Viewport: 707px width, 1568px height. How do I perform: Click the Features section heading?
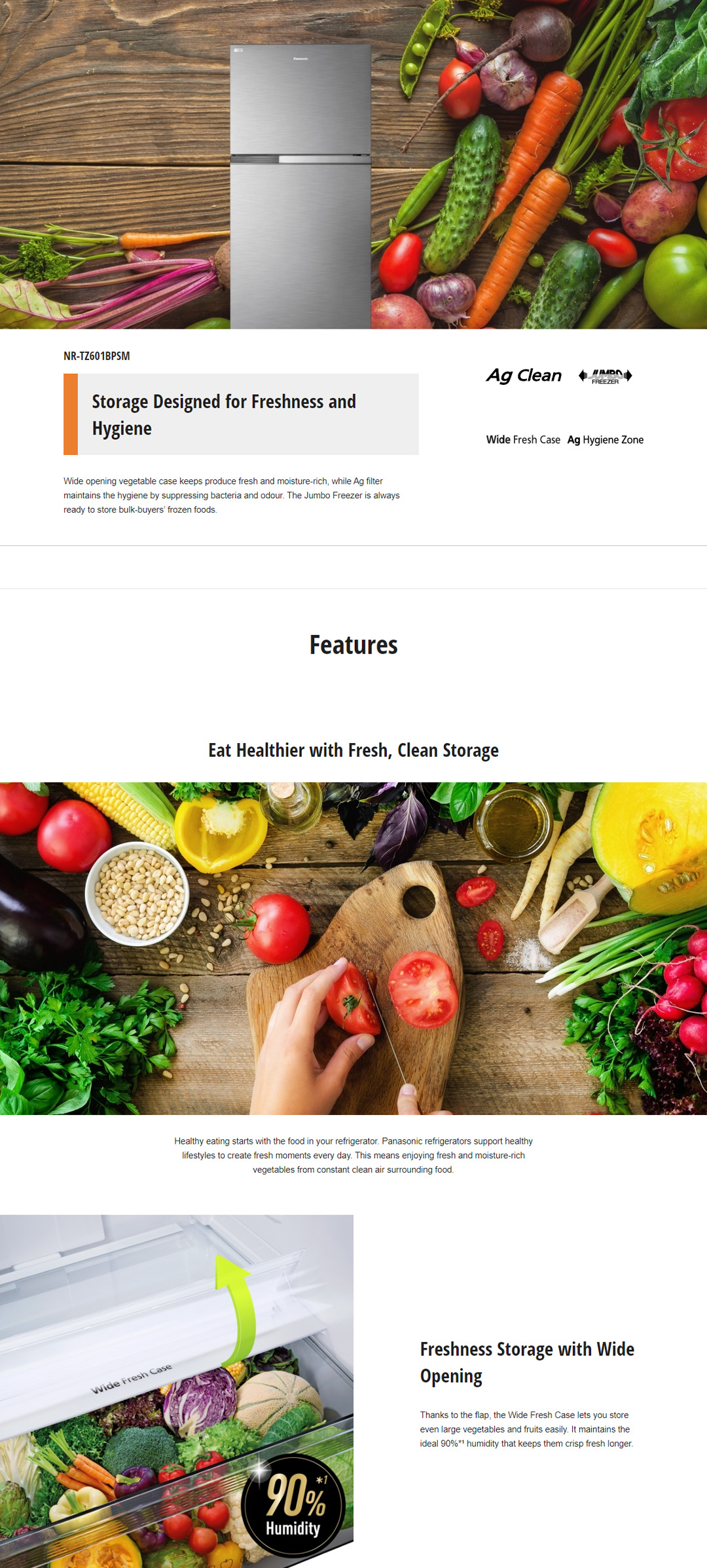pyautogui.click(x=353, y=645)
